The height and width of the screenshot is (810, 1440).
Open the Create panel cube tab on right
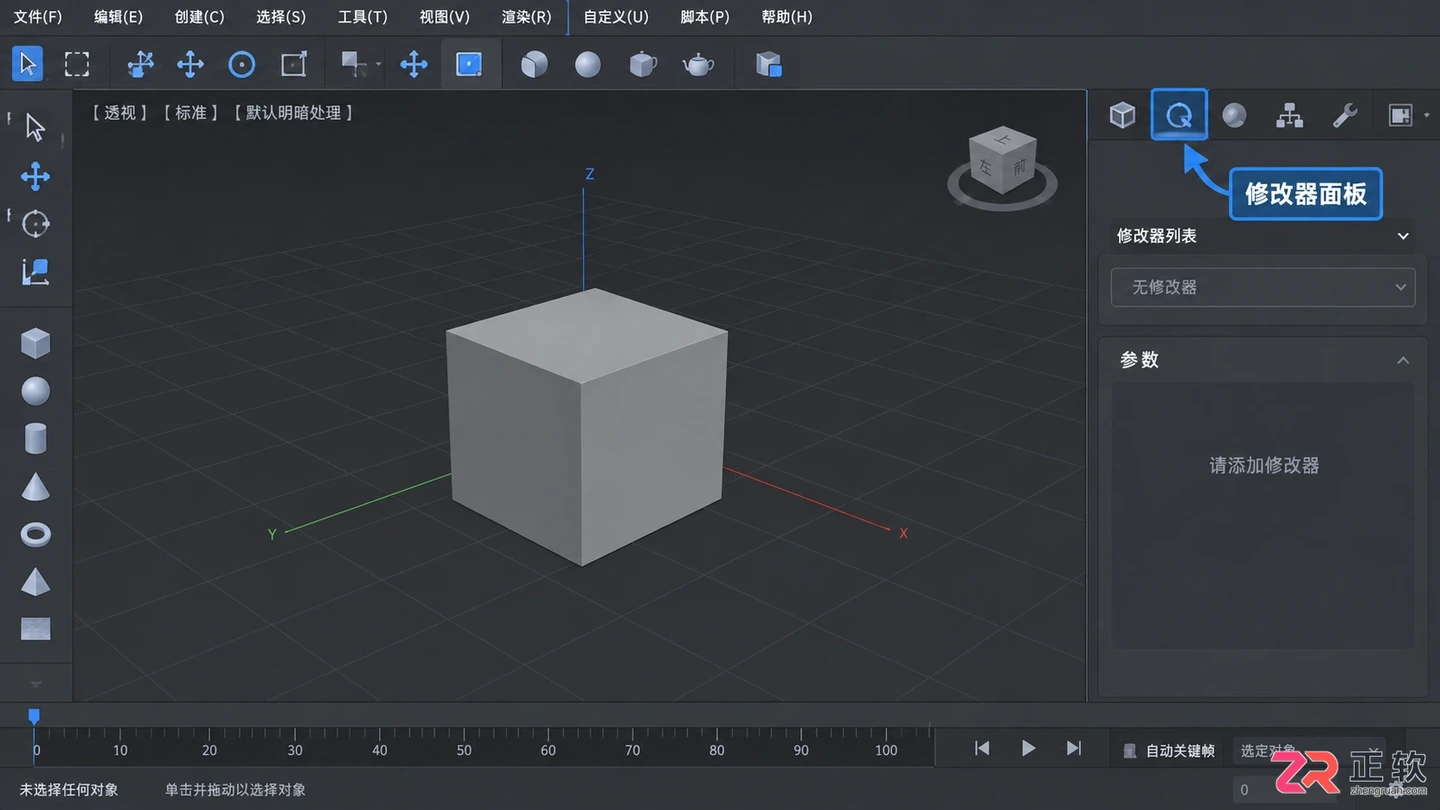1122,115
